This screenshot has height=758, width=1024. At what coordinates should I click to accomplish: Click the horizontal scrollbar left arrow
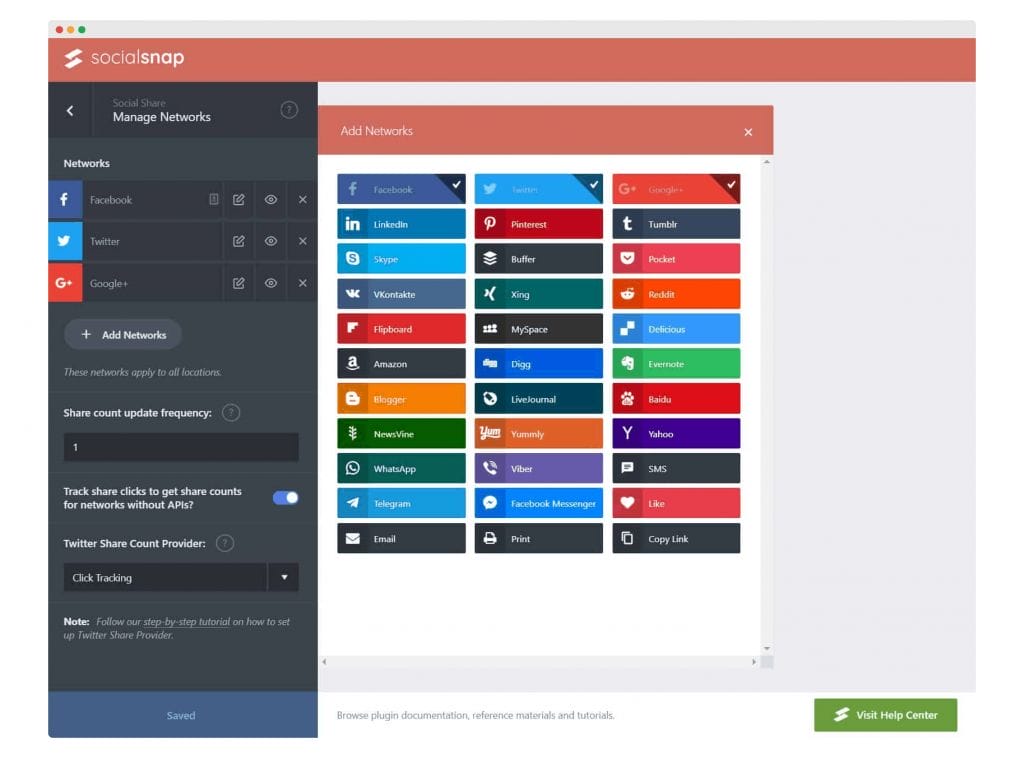coord(325,662)
